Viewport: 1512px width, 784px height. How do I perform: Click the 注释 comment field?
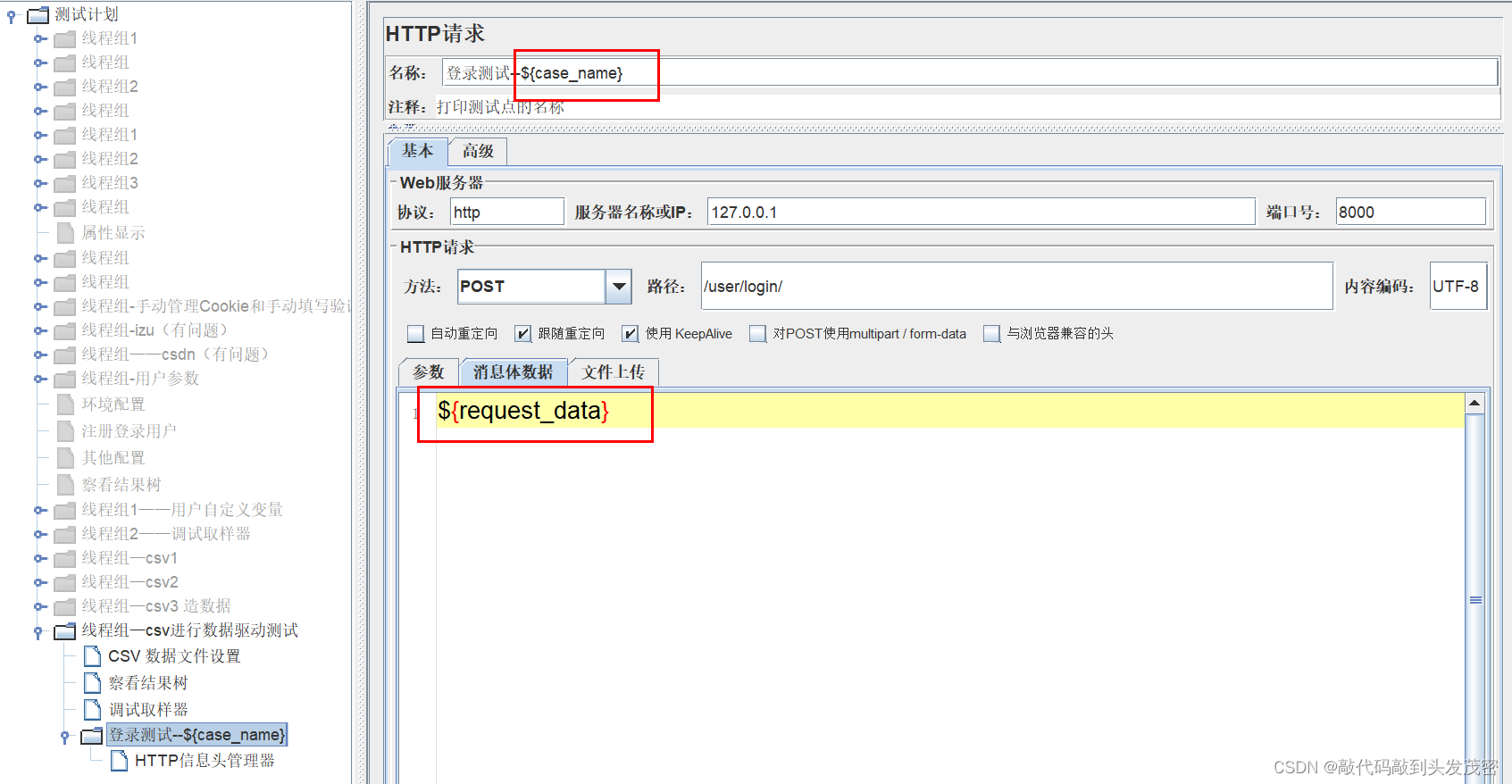[x=968, y=107]
